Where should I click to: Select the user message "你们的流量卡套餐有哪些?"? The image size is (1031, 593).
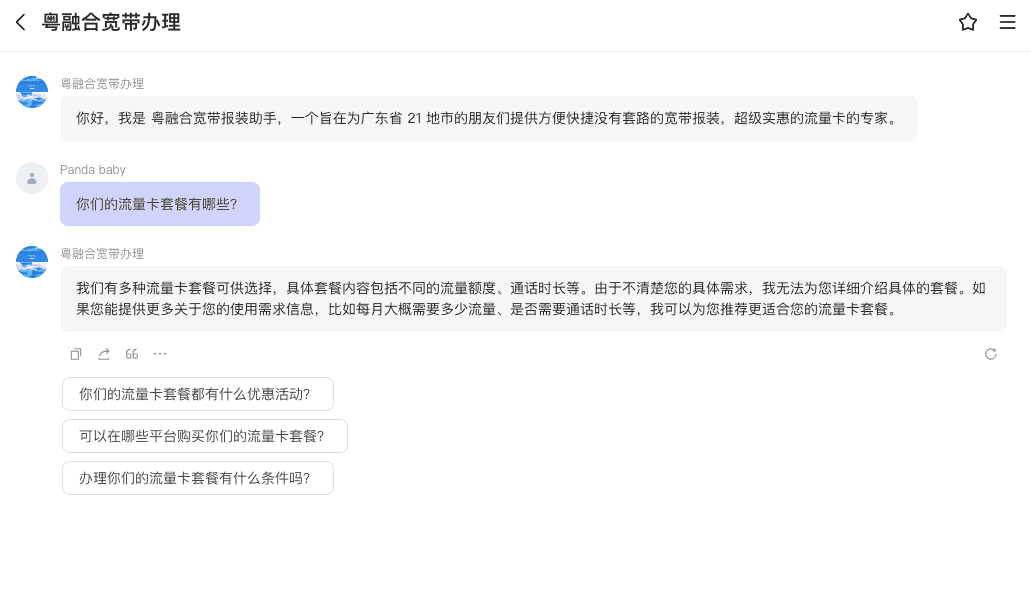coord(159,204)
